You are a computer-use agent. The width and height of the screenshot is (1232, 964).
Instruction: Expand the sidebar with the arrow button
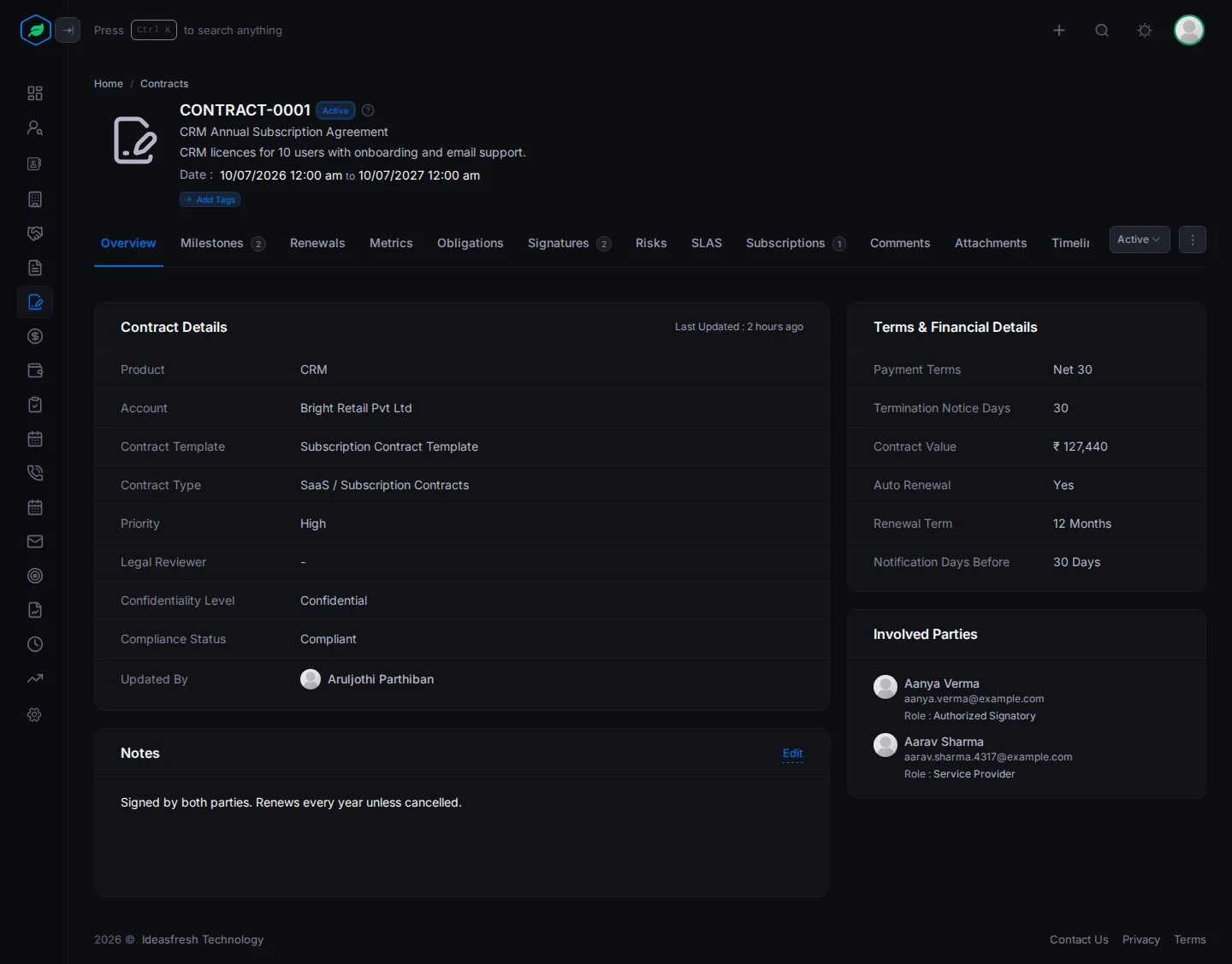tap(68, 30)
